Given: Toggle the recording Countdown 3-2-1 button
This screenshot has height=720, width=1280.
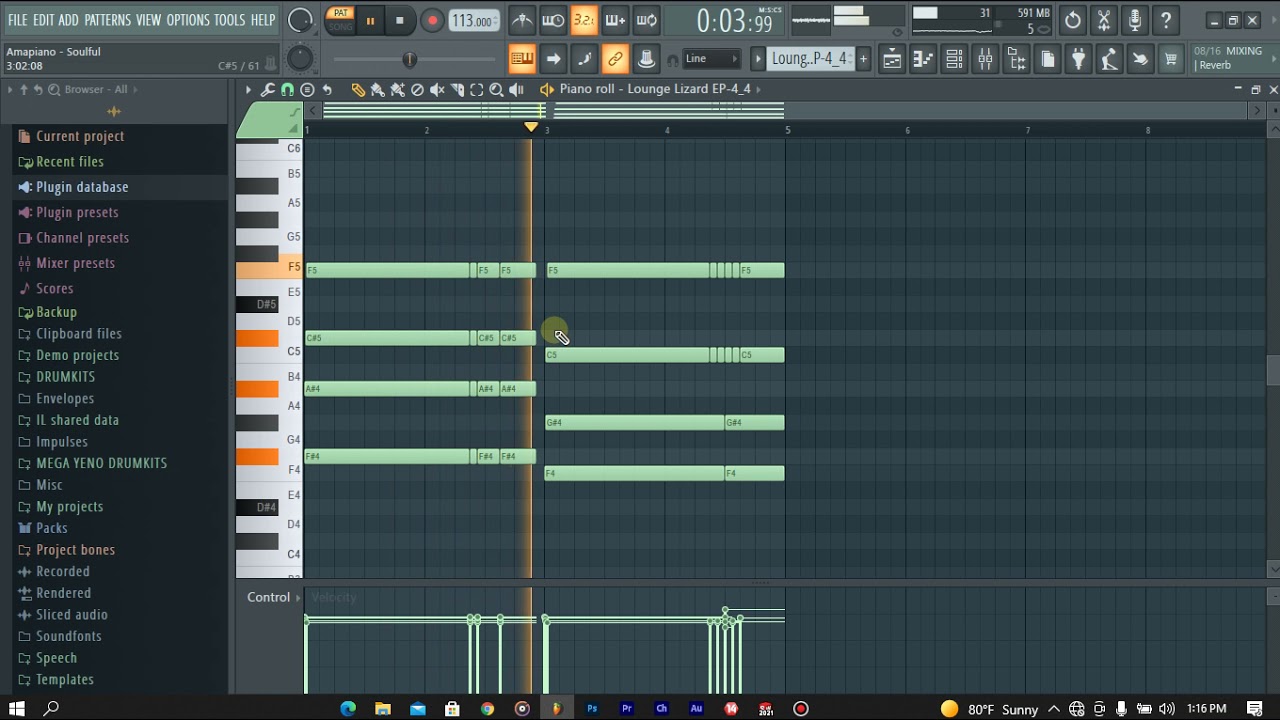Looking at the screenshot, I should pyautogui.click(x=584, y=20).
